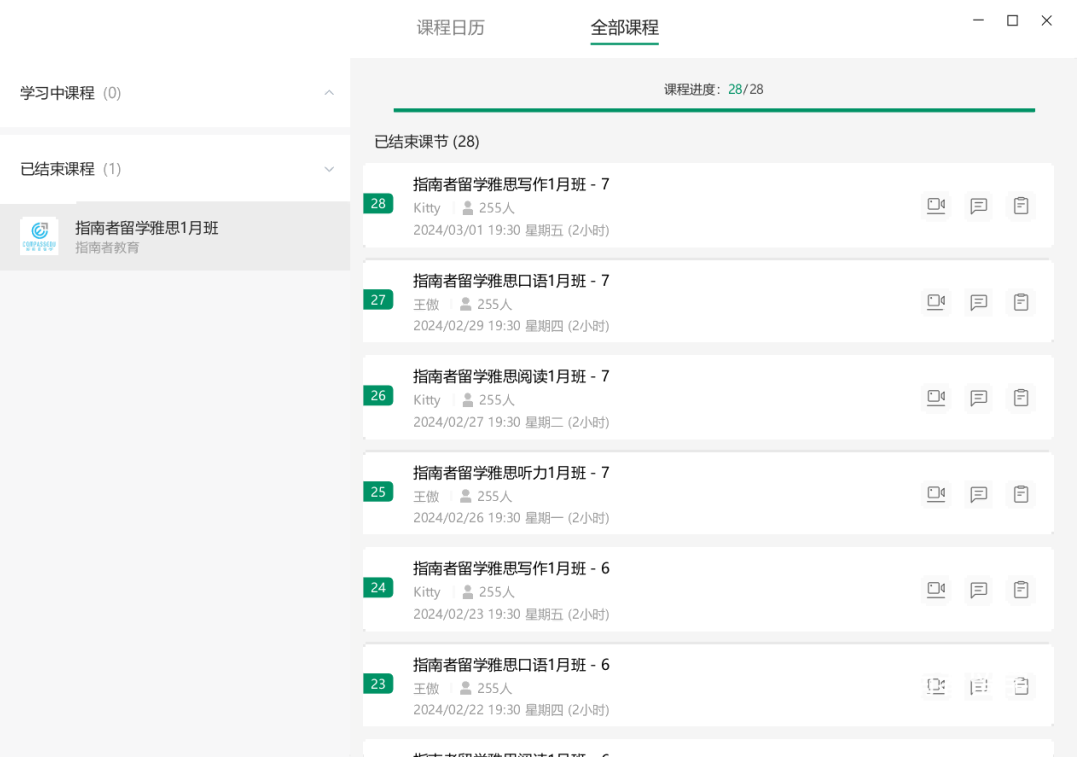Open chat messages for lesson 24 写作 - 6
Viewport: 1077px width, 757px height.
pyautogui.click(x=979, y=589)
